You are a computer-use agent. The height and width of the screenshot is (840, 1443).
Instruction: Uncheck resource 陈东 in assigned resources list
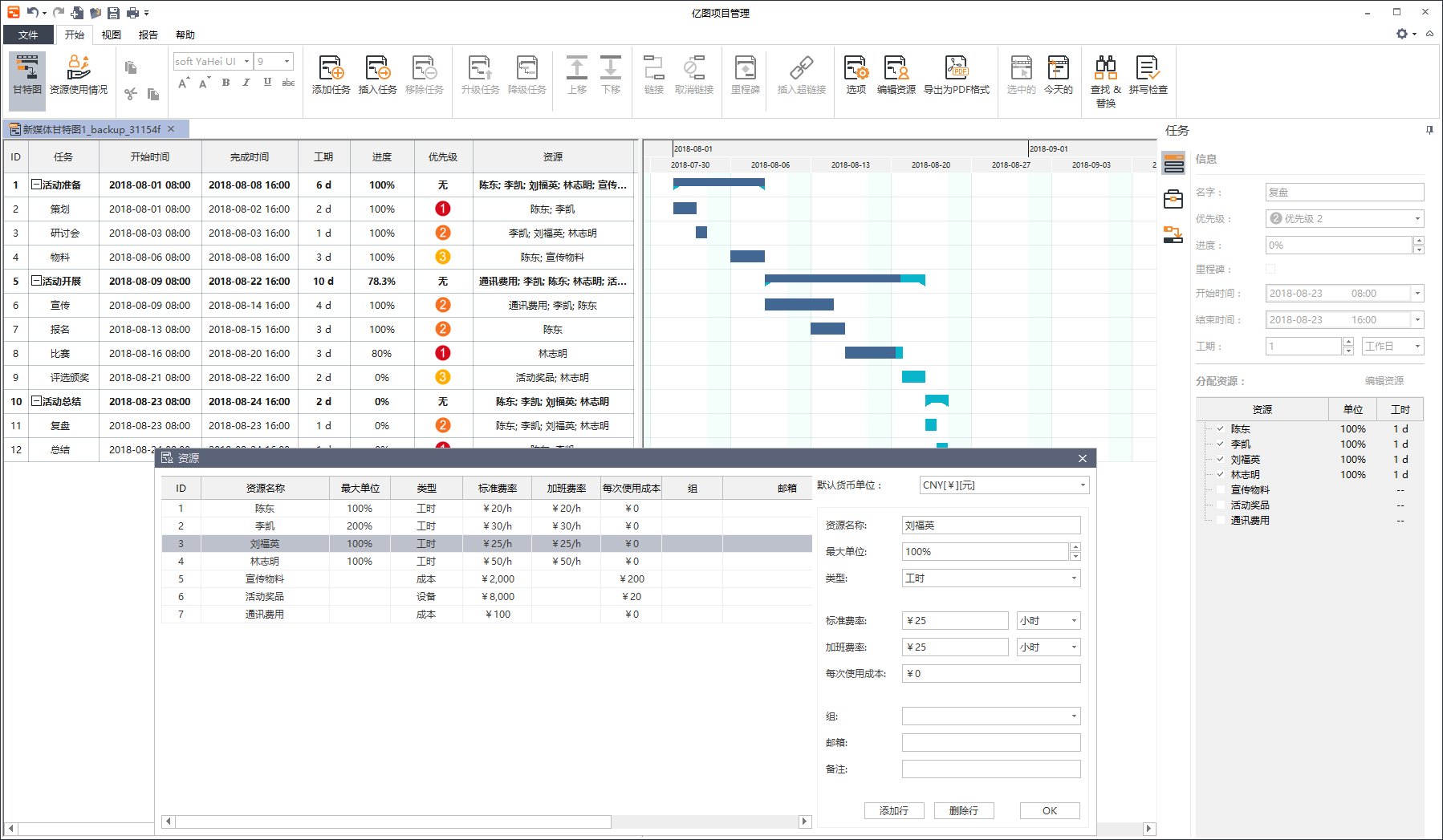click(1220, 429)
